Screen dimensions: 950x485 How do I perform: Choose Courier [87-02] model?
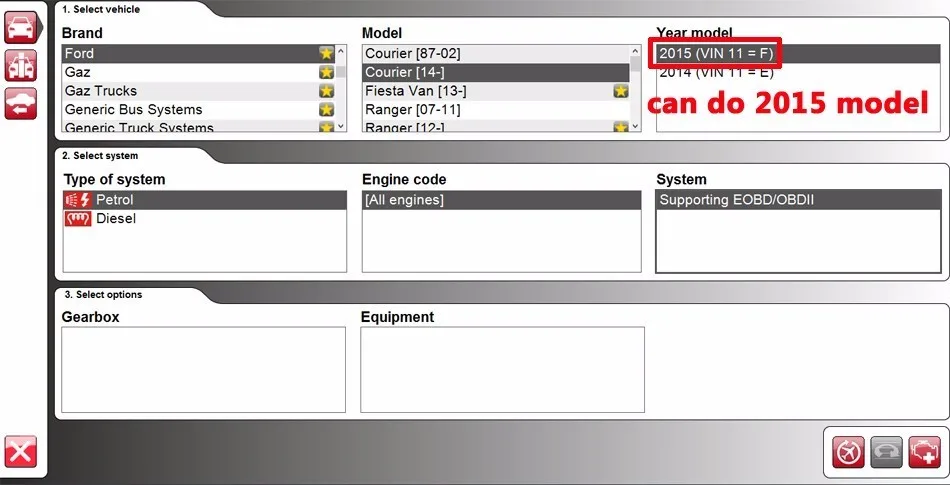pyautogui.click(x=496, y=53)
